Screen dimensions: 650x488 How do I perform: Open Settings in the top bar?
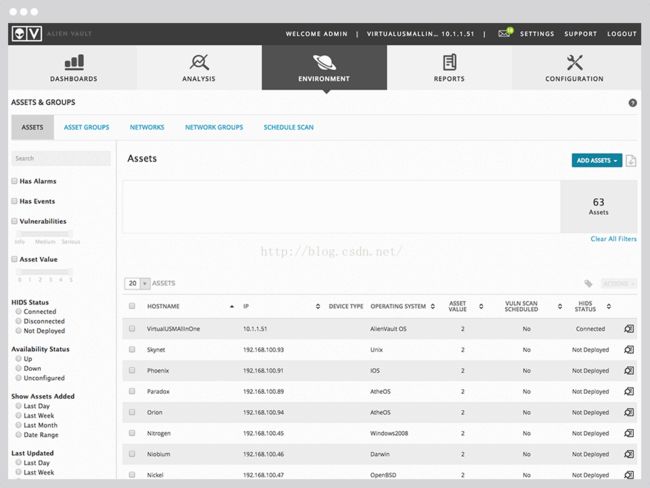537,34
